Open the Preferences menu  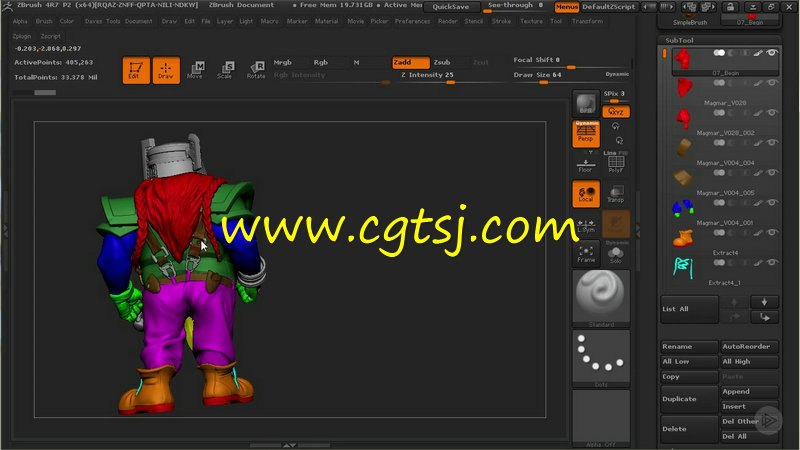coord(412,21)
